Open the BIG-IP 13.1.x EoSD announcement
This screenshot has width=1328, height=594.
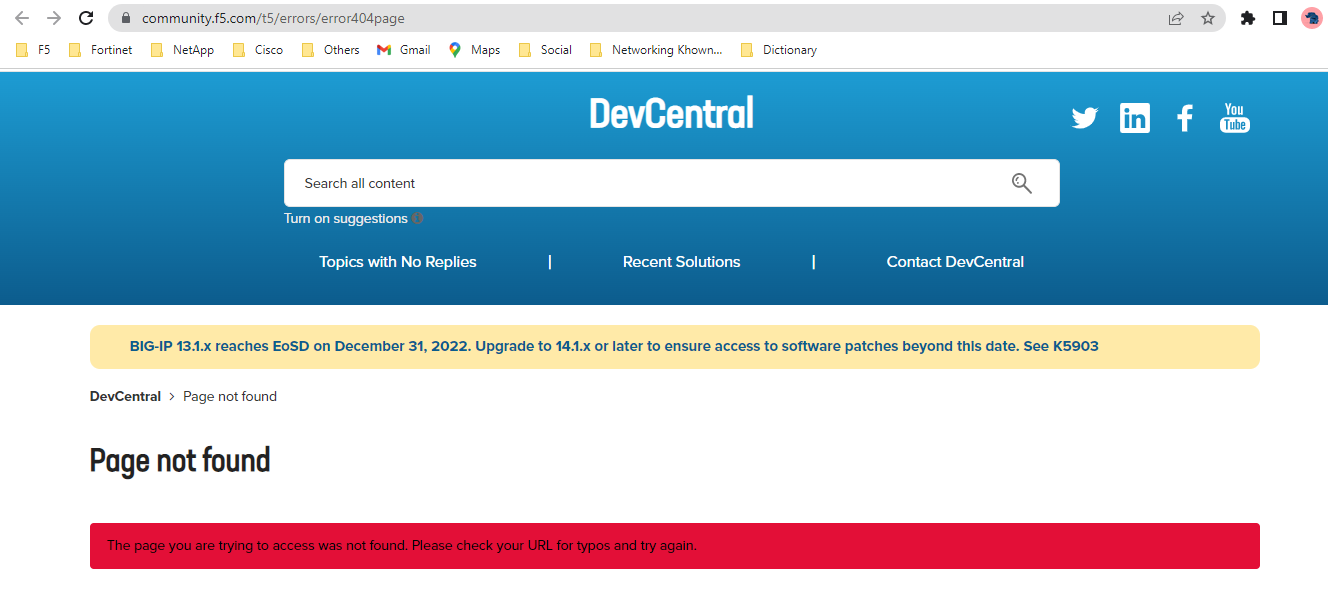614,346
